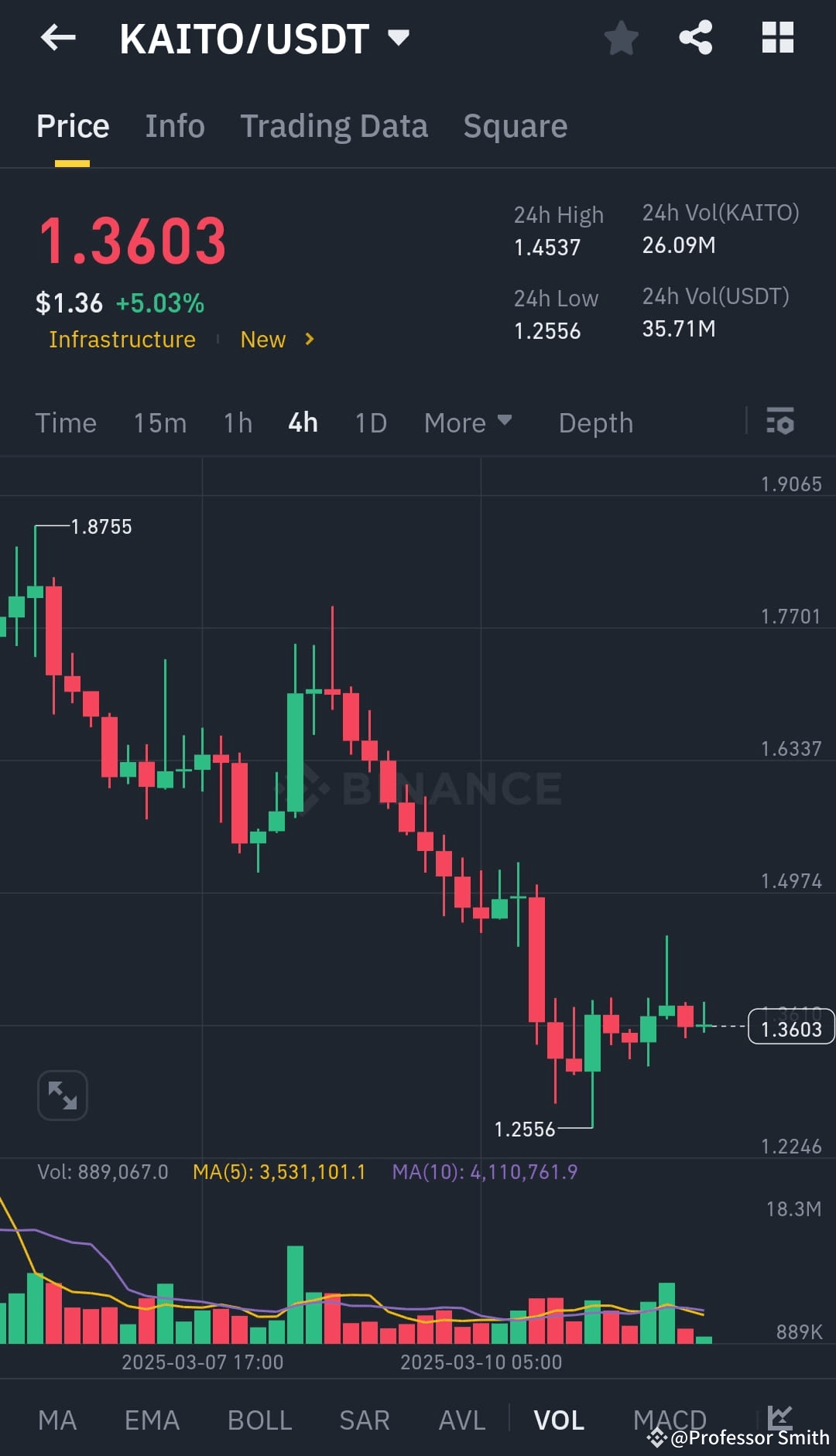Activate the MACD indicator
This screenshot has height=1456, width=836.
coord(670,1418)
